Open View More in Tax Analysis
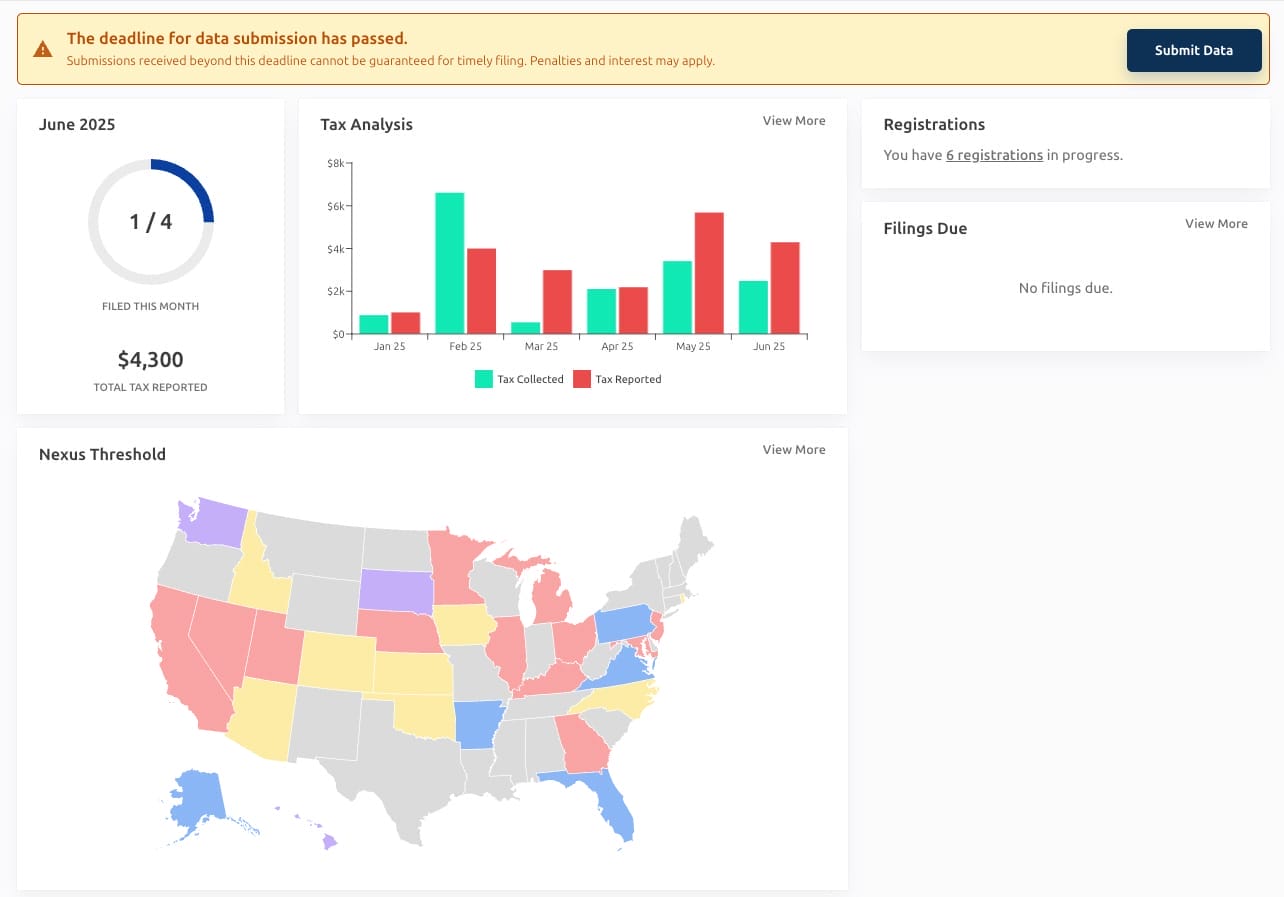1284x897 pixels. coord(793,121)
